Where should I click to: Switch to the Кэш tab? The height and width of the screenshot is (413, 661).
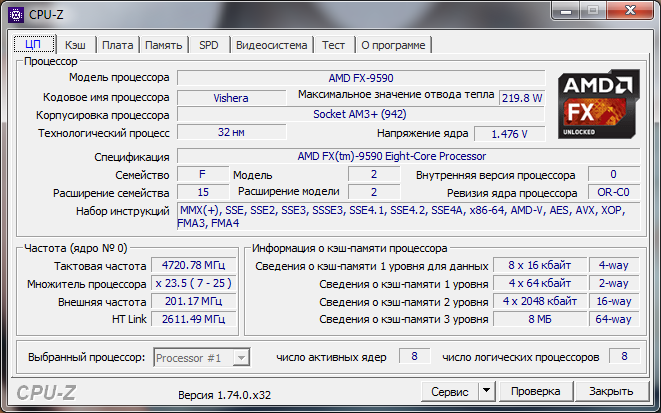[75, 45]
